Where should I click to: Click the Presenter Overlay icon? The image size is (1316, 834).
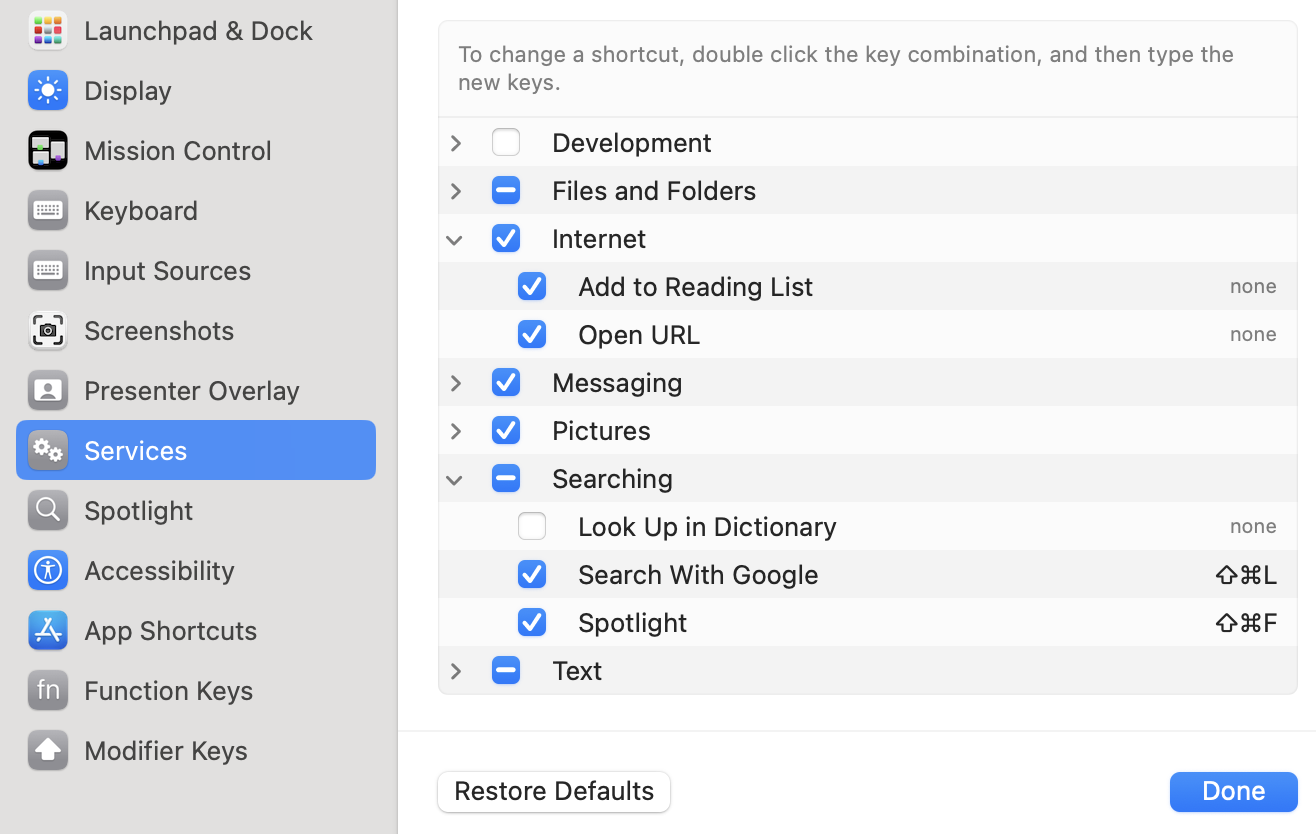point(47,390)
